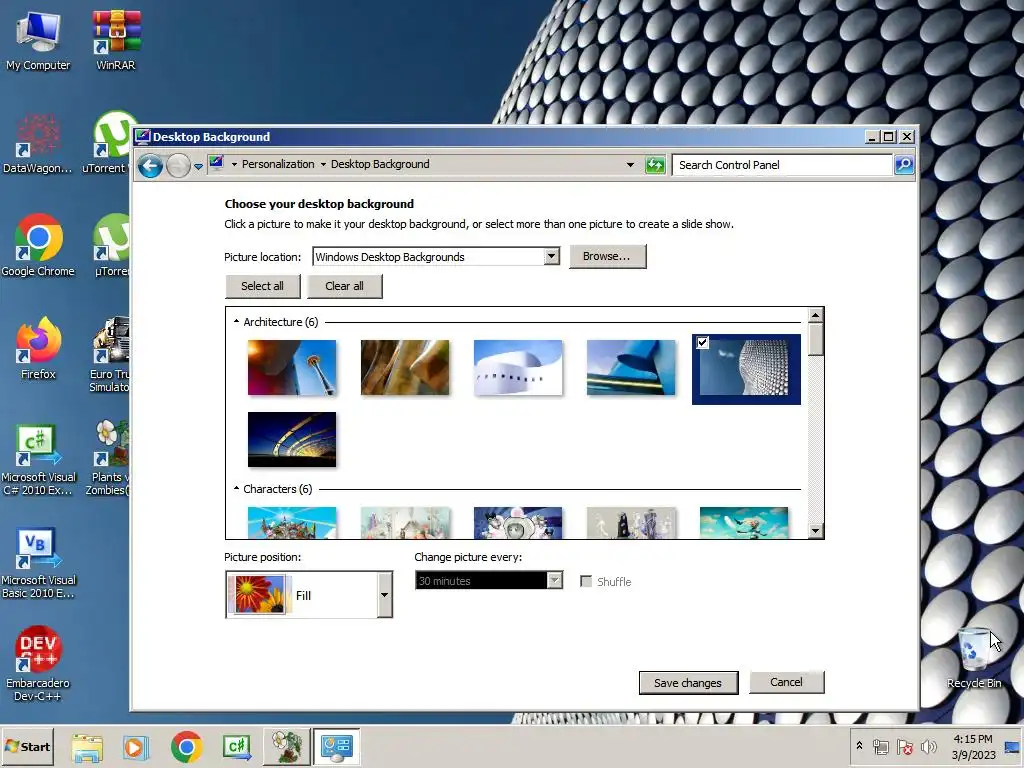This screenshot has width=1024, height=768.
Task: Click the Cancel button
Action: pos(786,682)
